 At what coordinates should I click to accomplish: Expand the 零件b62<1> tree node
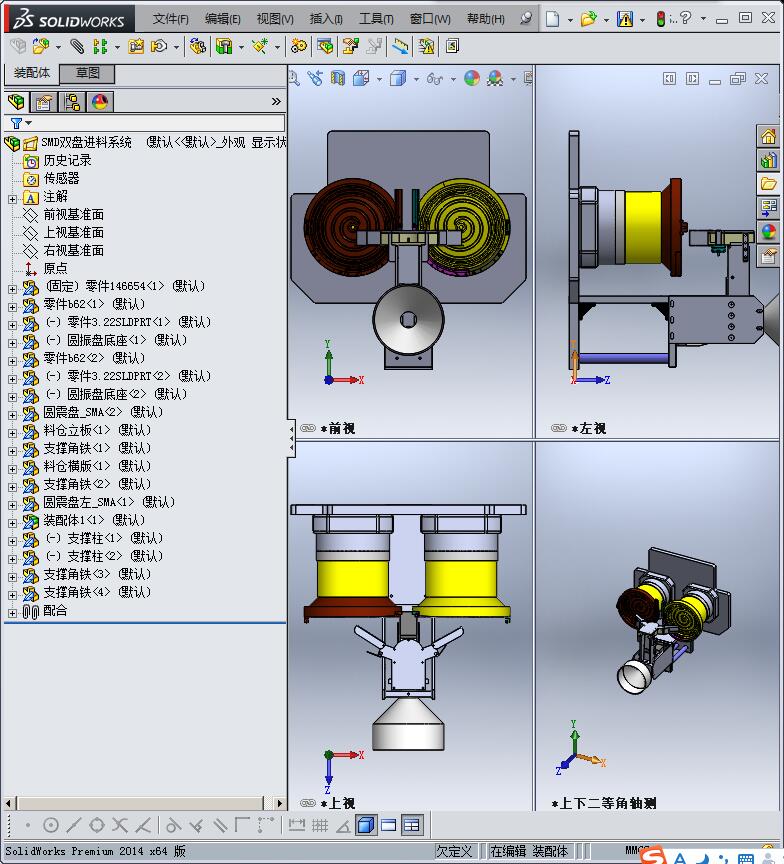tap(12, 307)
